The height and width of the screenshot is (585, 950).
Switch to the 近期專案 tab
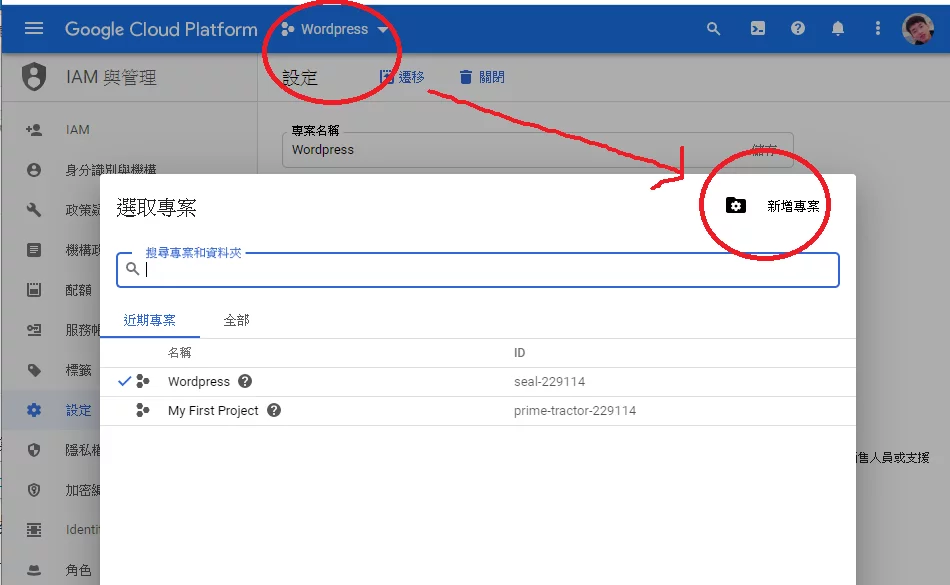point(150,320)
